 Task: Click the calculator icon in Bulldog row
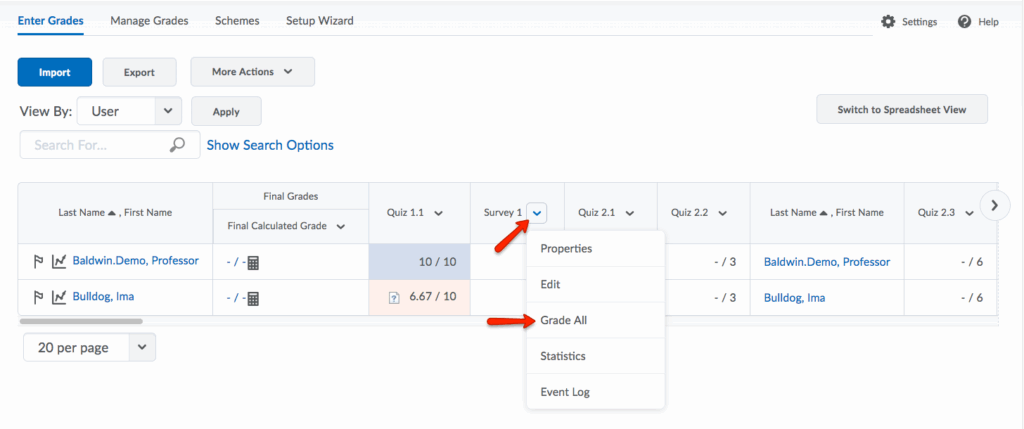point(253,298)
